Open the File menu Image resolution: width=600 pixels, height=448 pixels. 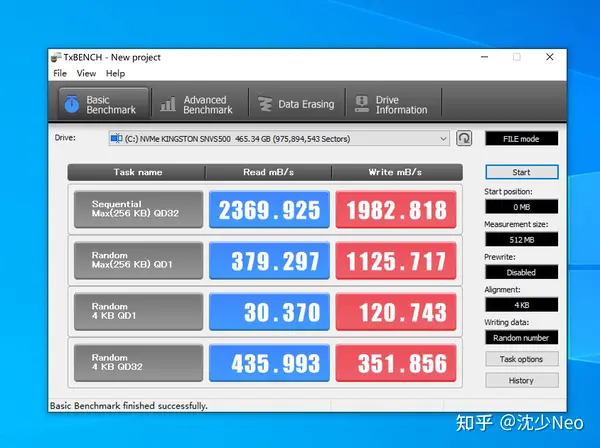coord(60,73)
